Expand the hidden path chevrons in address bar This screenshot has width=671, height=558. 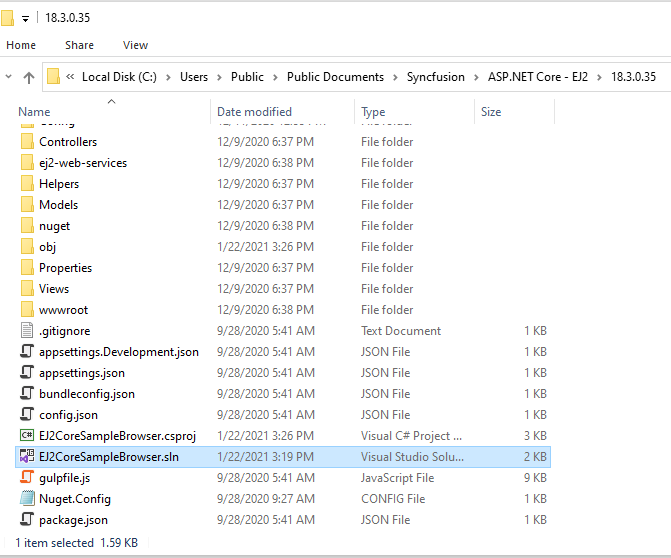(x=70, y=77)
